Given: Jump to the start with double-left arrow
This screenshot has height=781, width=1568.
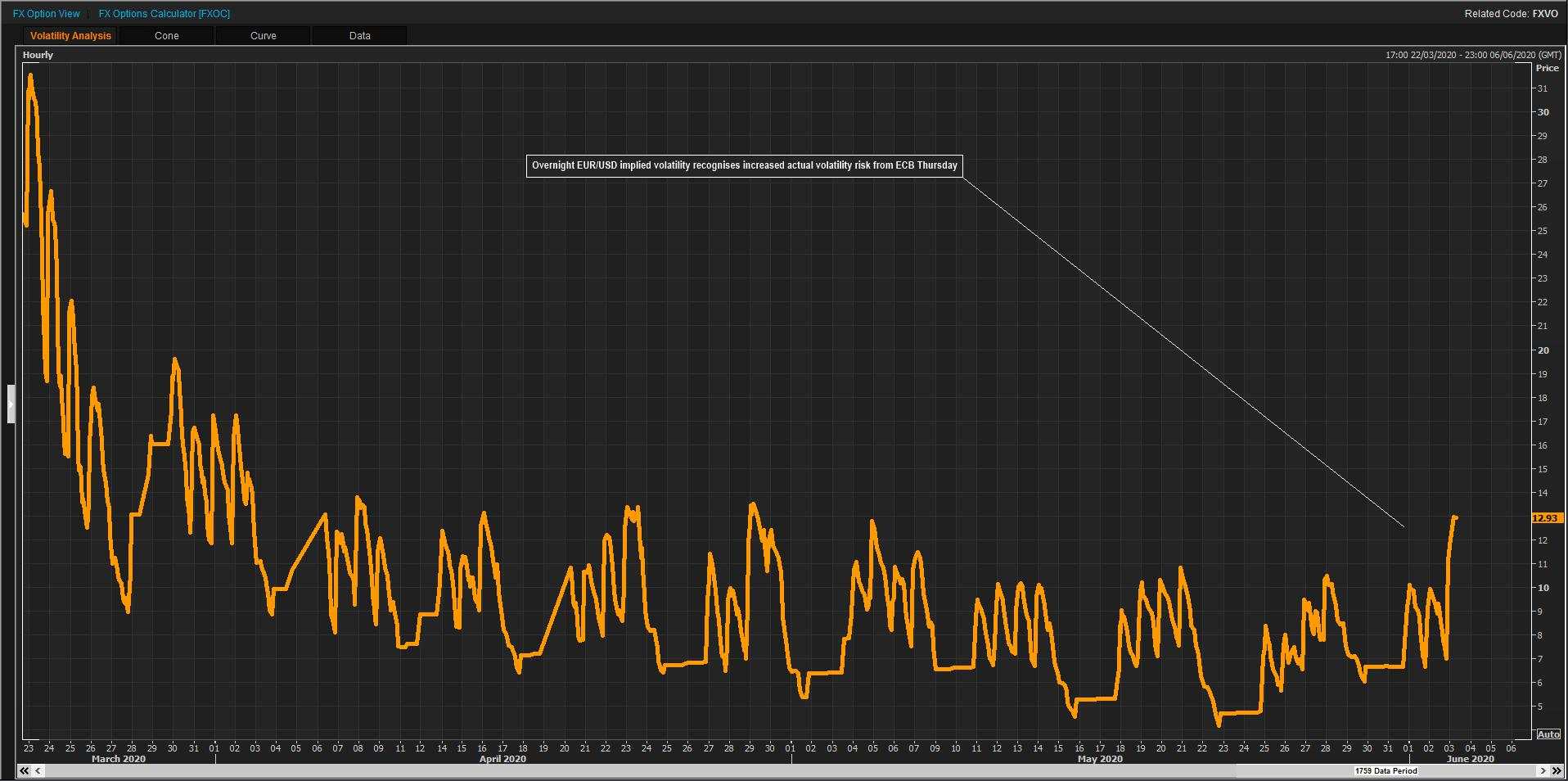Looking at the screenshot, I should 25,770.
